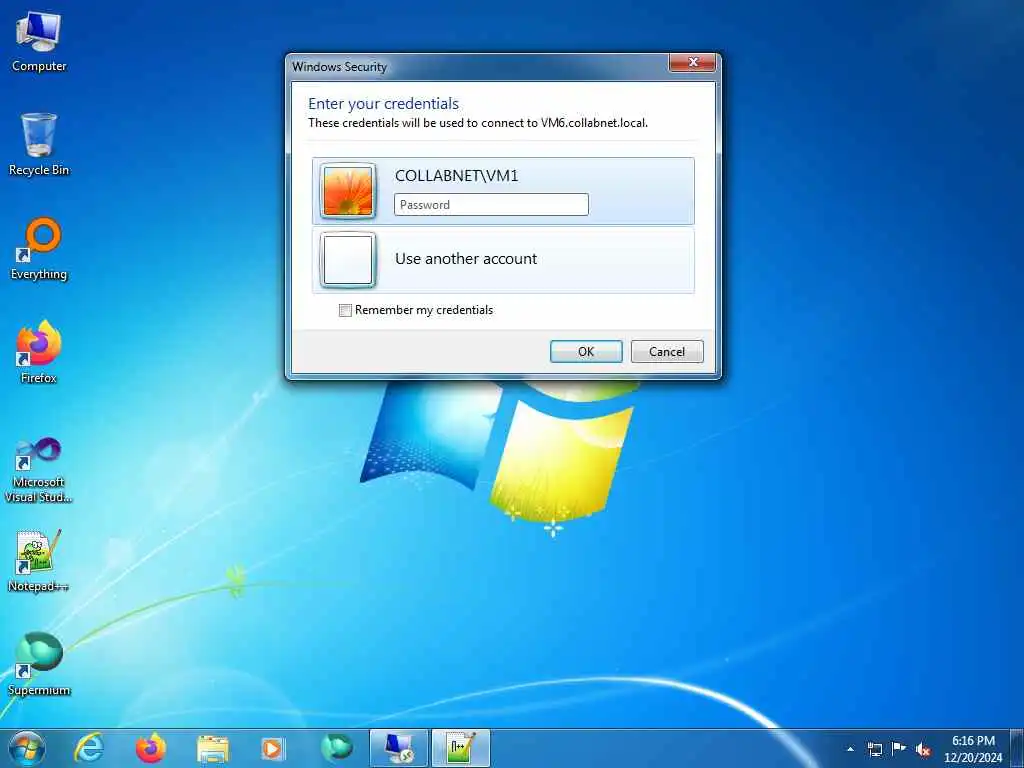Open the Computer desktop icon
Viewport: 1024px width, 768px height.
(x=39, y=43)
